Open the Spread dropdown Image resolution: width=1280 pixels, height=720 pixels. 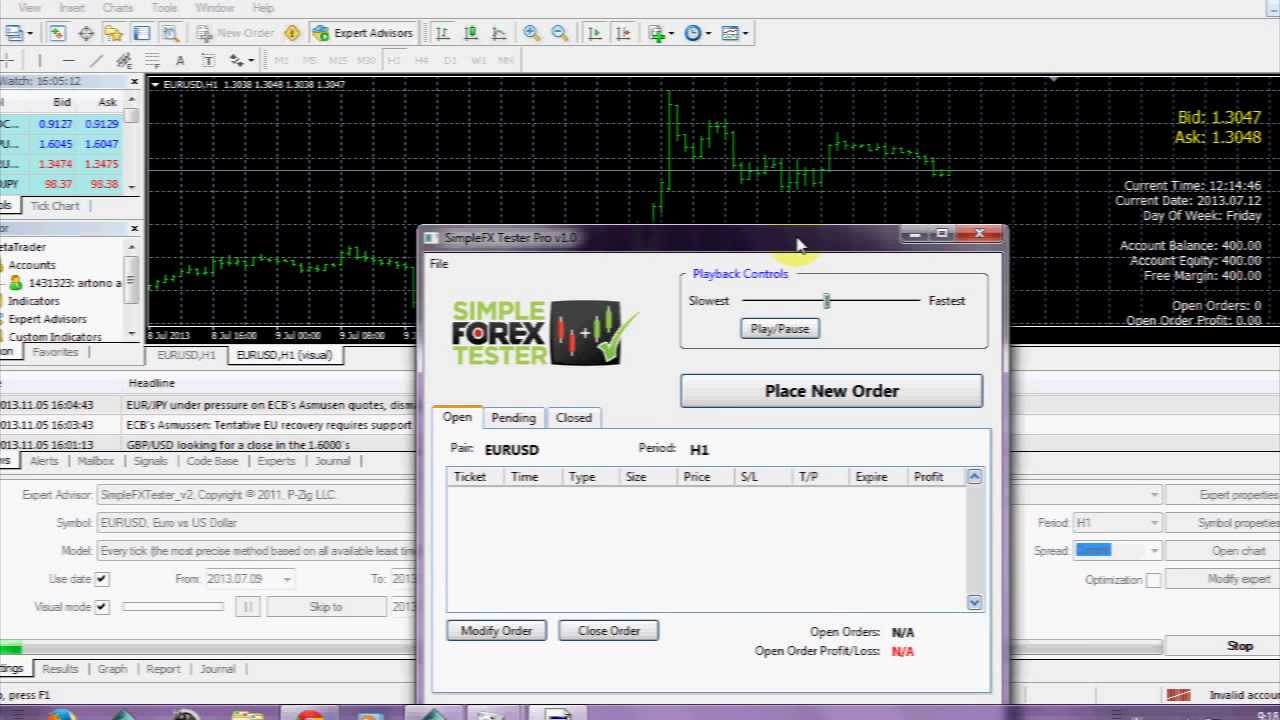tap(1154, 551)
